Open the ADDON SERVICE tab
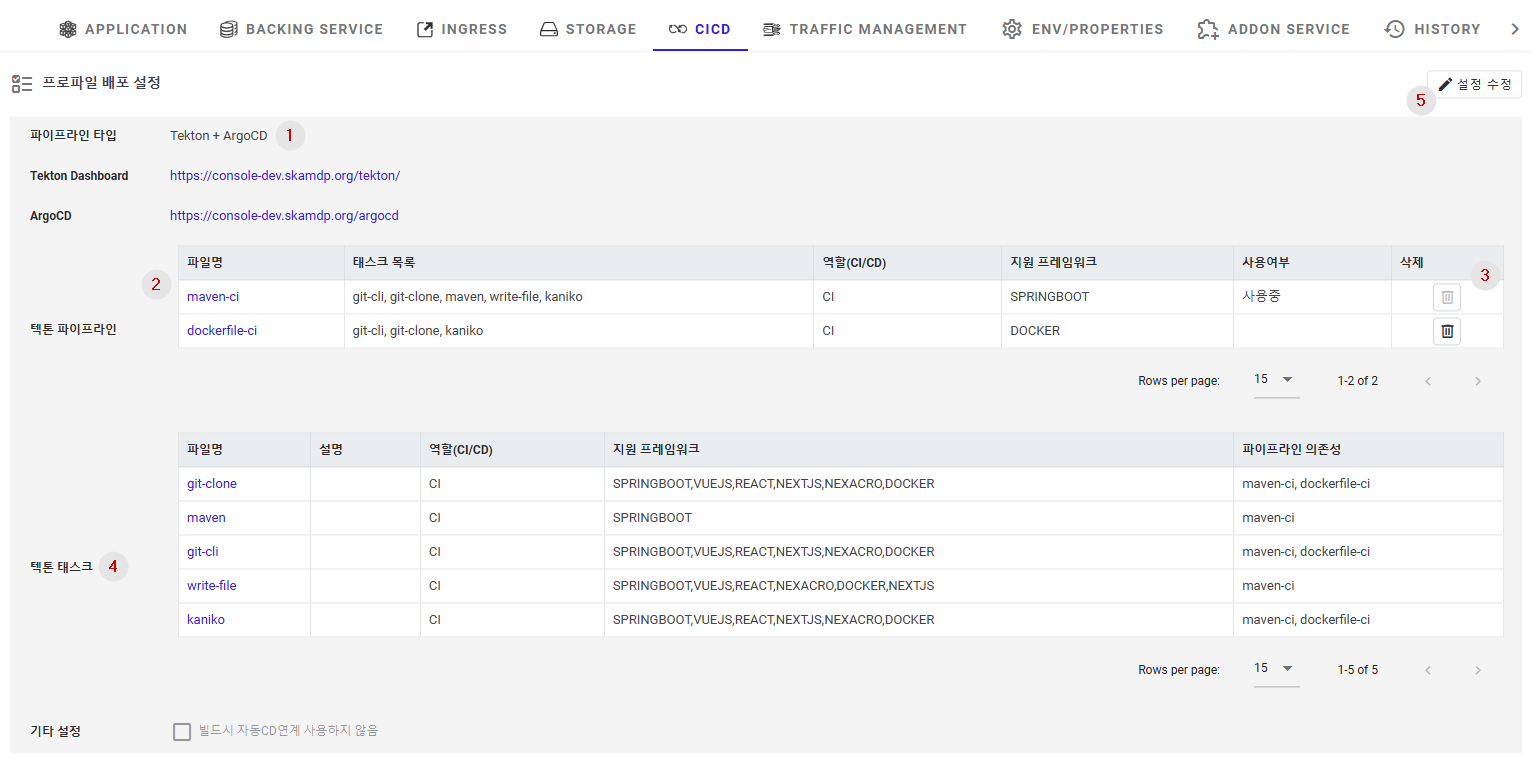Viewport: 1533px width, 757px height. 1274,29
